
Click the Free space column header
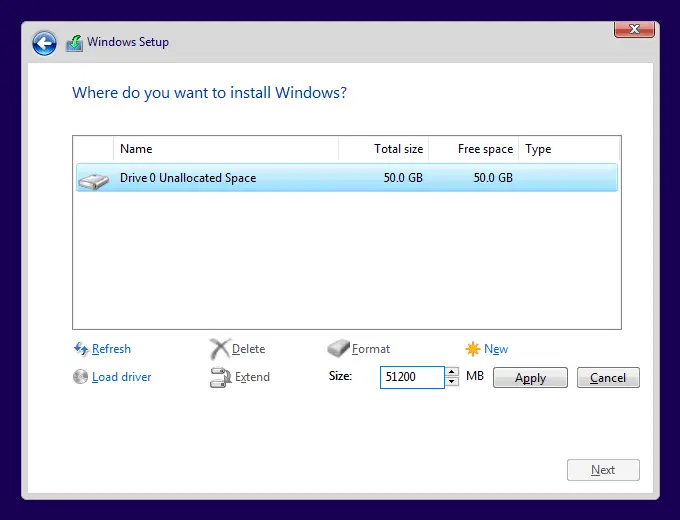pyautogui.click(x=474, y=149)
